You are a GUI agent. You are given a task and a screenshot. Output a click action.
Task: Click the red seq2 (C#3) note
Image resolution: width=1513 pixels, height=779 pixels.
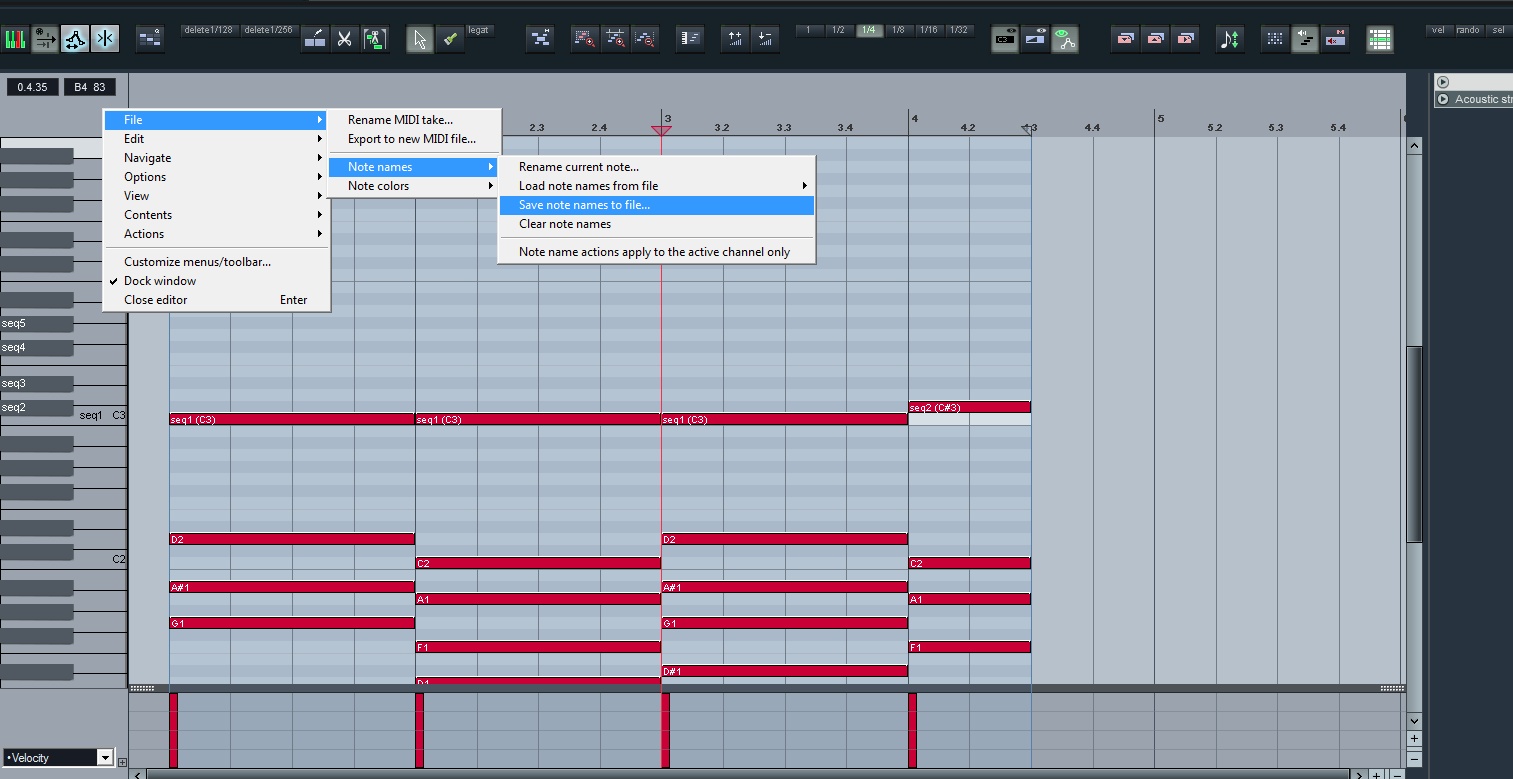pos(969,408)
